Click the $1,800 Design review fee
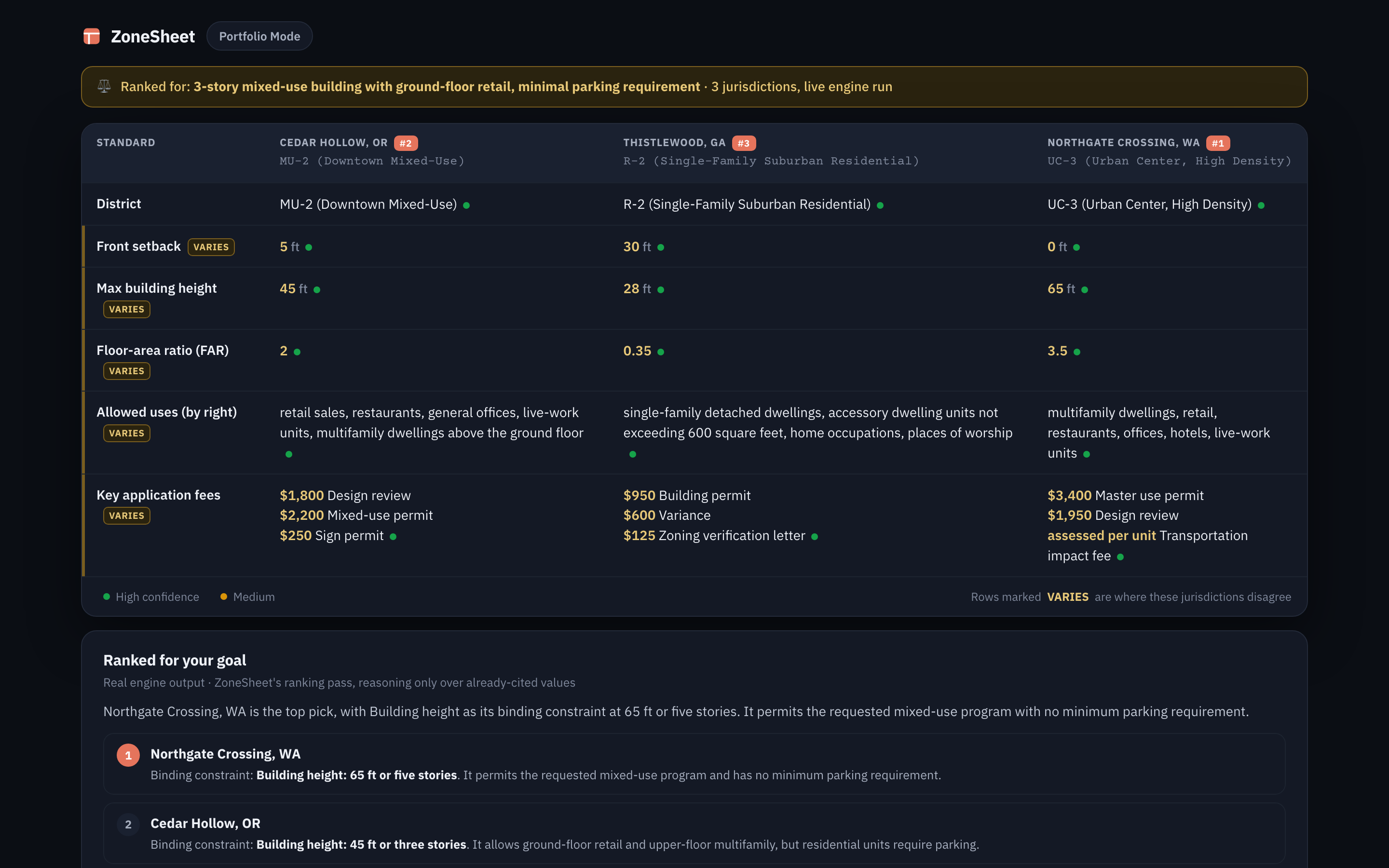 [345, 495]
